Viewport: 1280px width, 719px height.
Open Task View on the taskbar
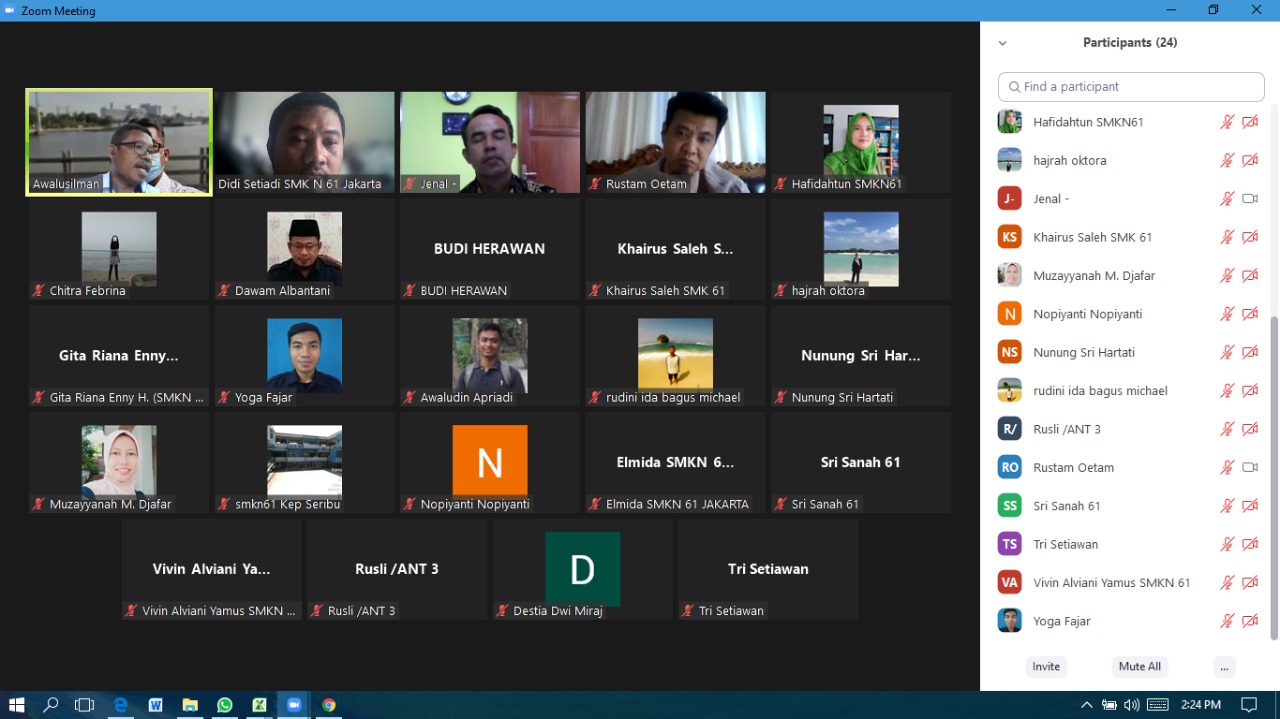coord(84,705)
